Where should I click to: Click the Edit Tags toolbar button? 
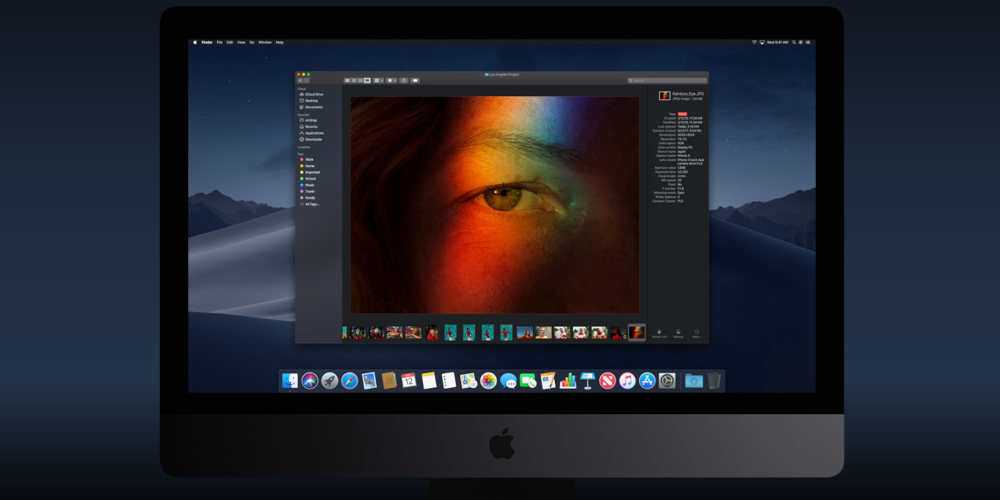415,80
